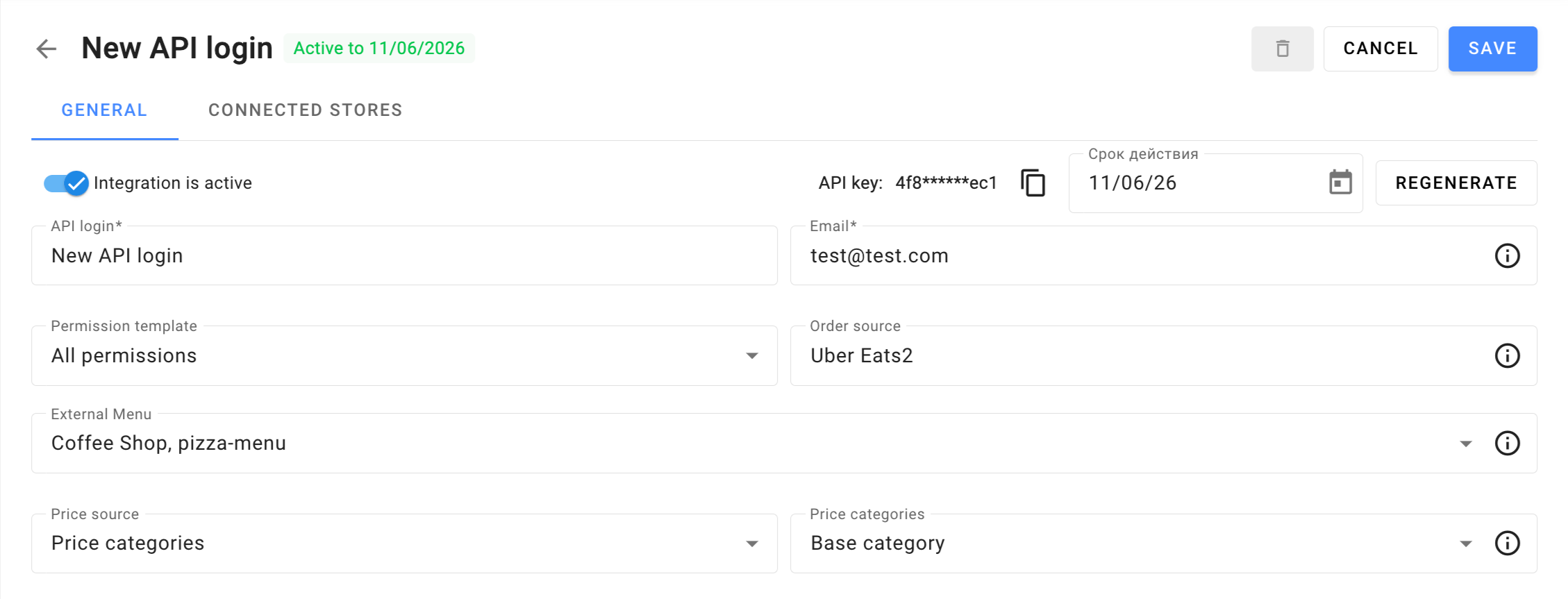
Task: Switch to the Connected Stores tab
Action: [x=305, y=110]
